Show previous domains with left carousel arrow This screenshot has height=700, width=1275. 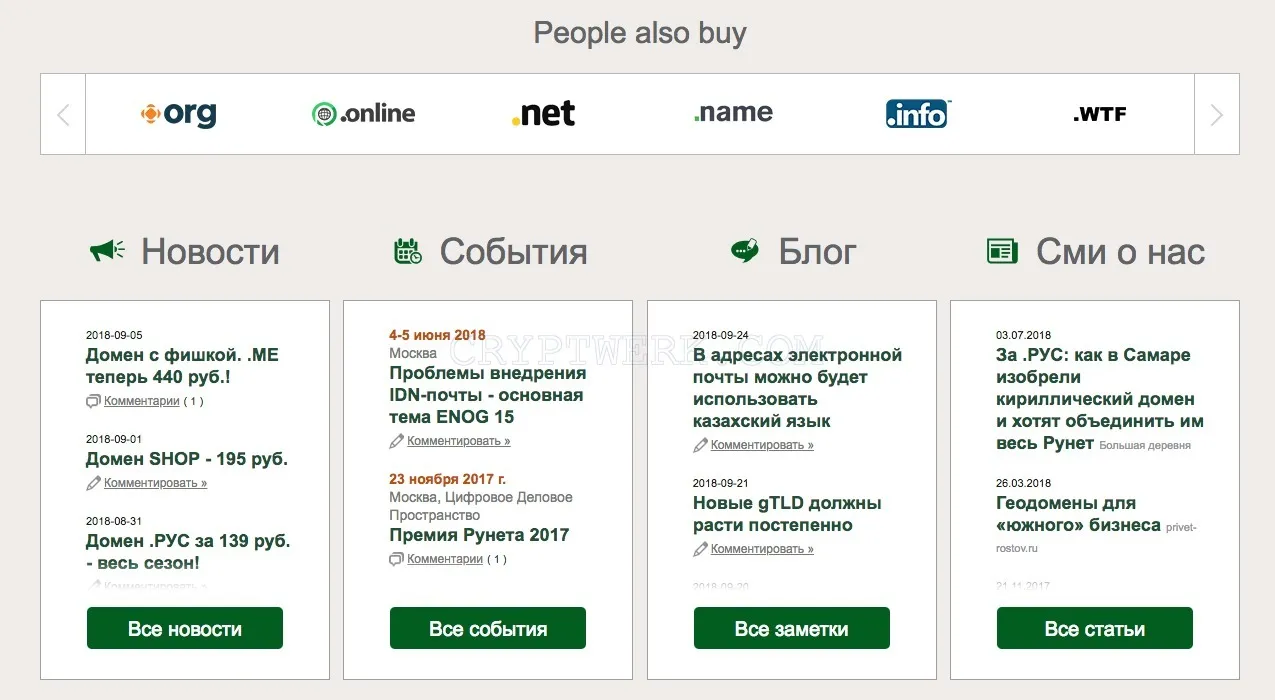click(x=63, y=114)
